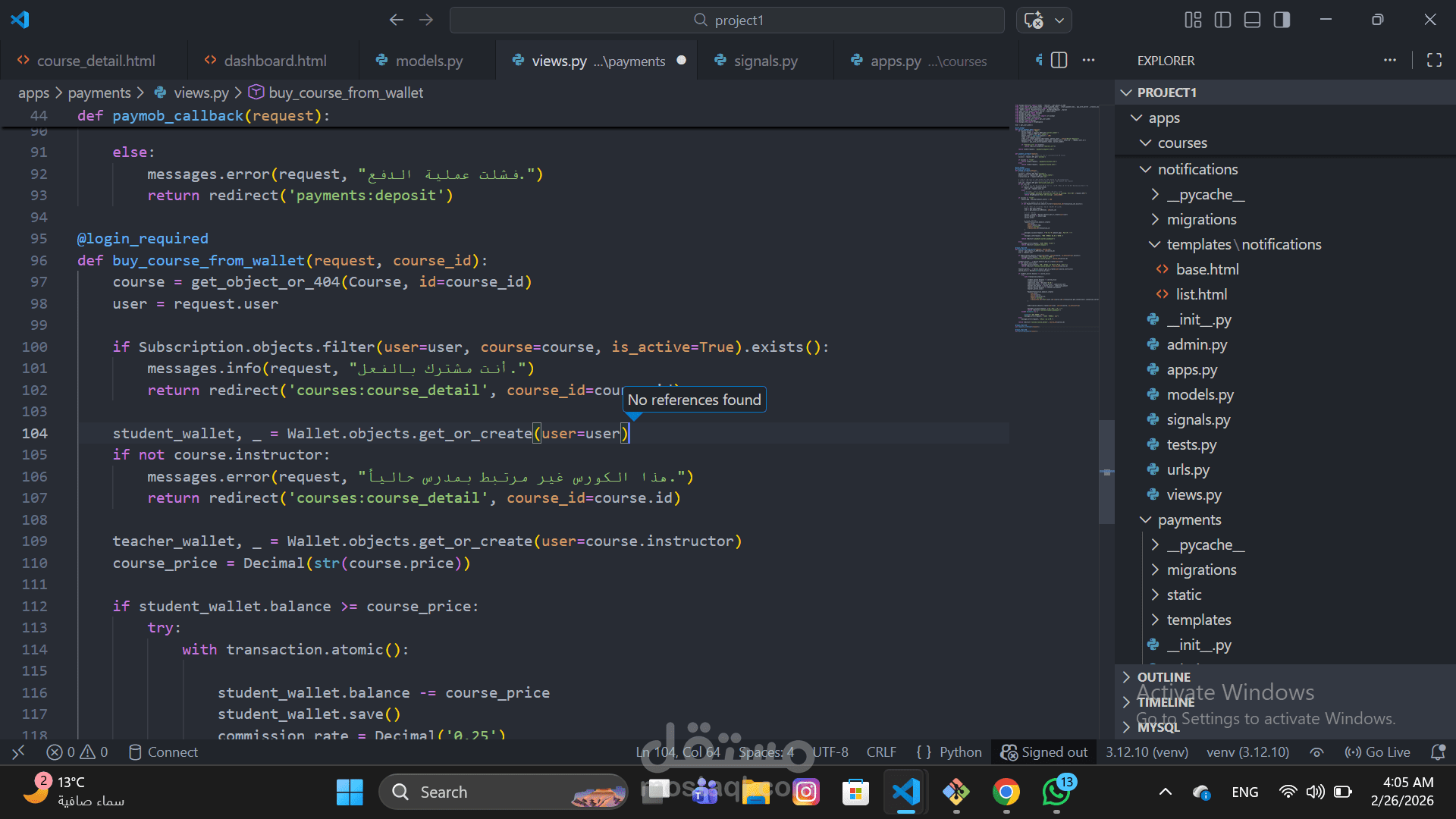
Task: Click the Go Back navigation arrow
Action: tap(396, 20)
